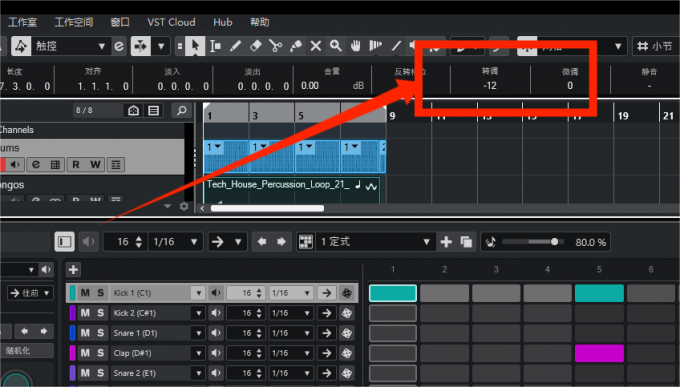The width and height of the screenshot is (680, 387).
Task: Select the Line tool
Action: 396,46
